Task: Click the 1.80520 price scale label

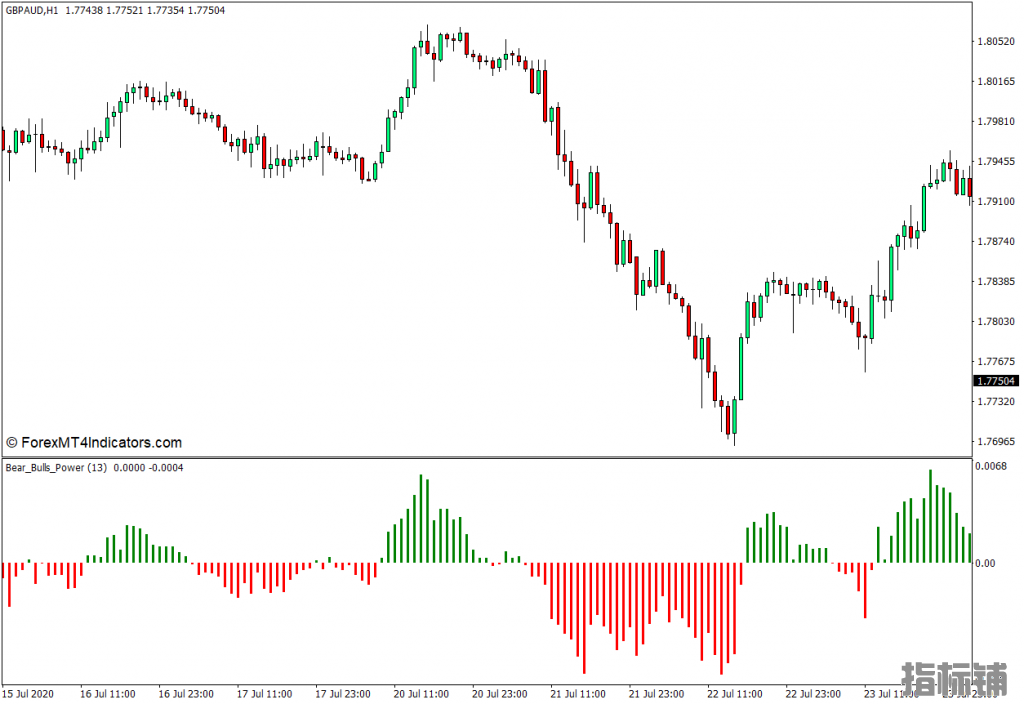Action: click(x=995, y=42)
